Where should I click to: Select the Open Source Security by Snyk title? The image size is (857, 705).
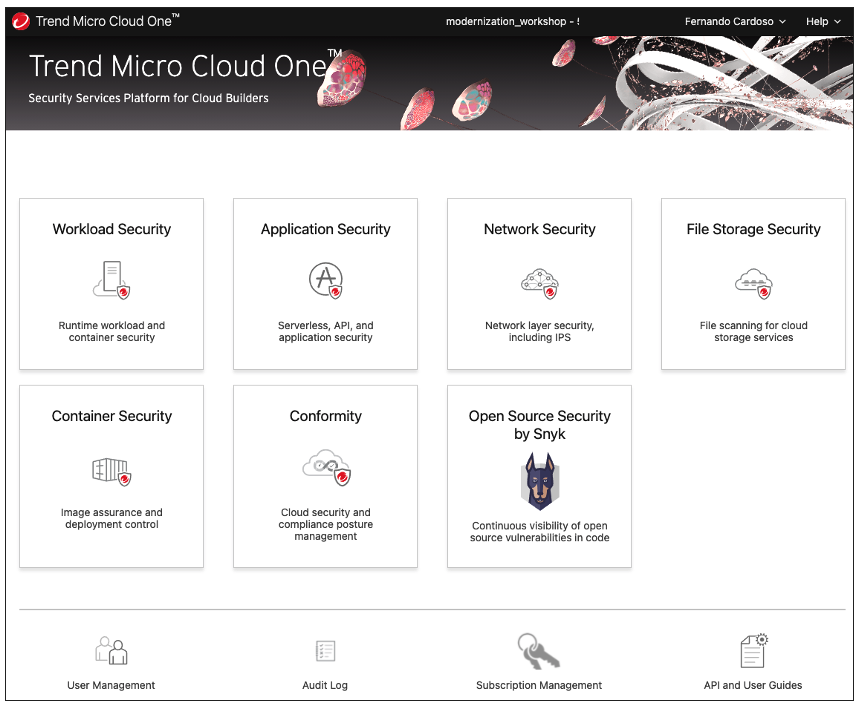click(x=539, y=425)
